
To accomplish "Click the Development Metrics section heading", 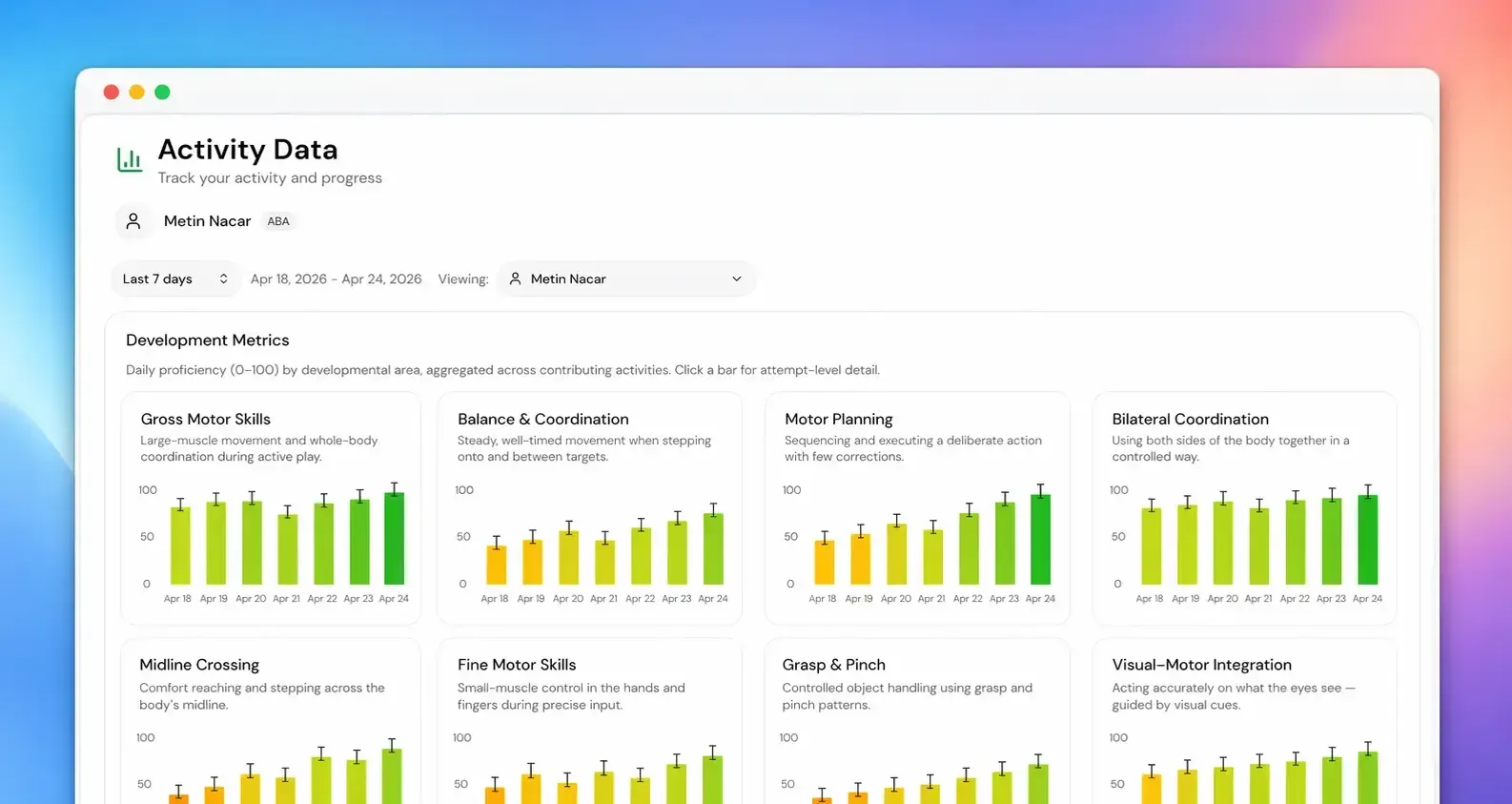I will click(207, 340).
